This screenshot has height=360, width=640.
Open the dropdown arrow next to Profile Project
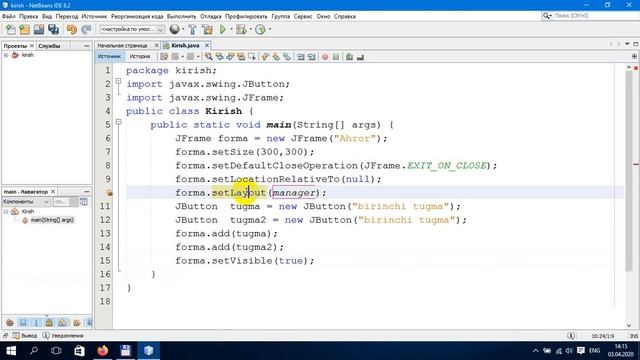[270, 29]
